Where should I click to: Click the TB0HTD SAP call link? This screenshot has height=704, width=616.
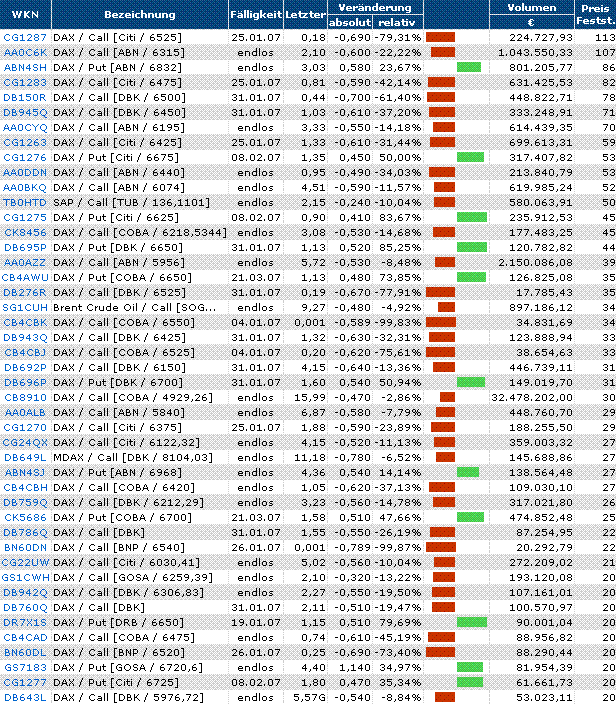(25, 202)
